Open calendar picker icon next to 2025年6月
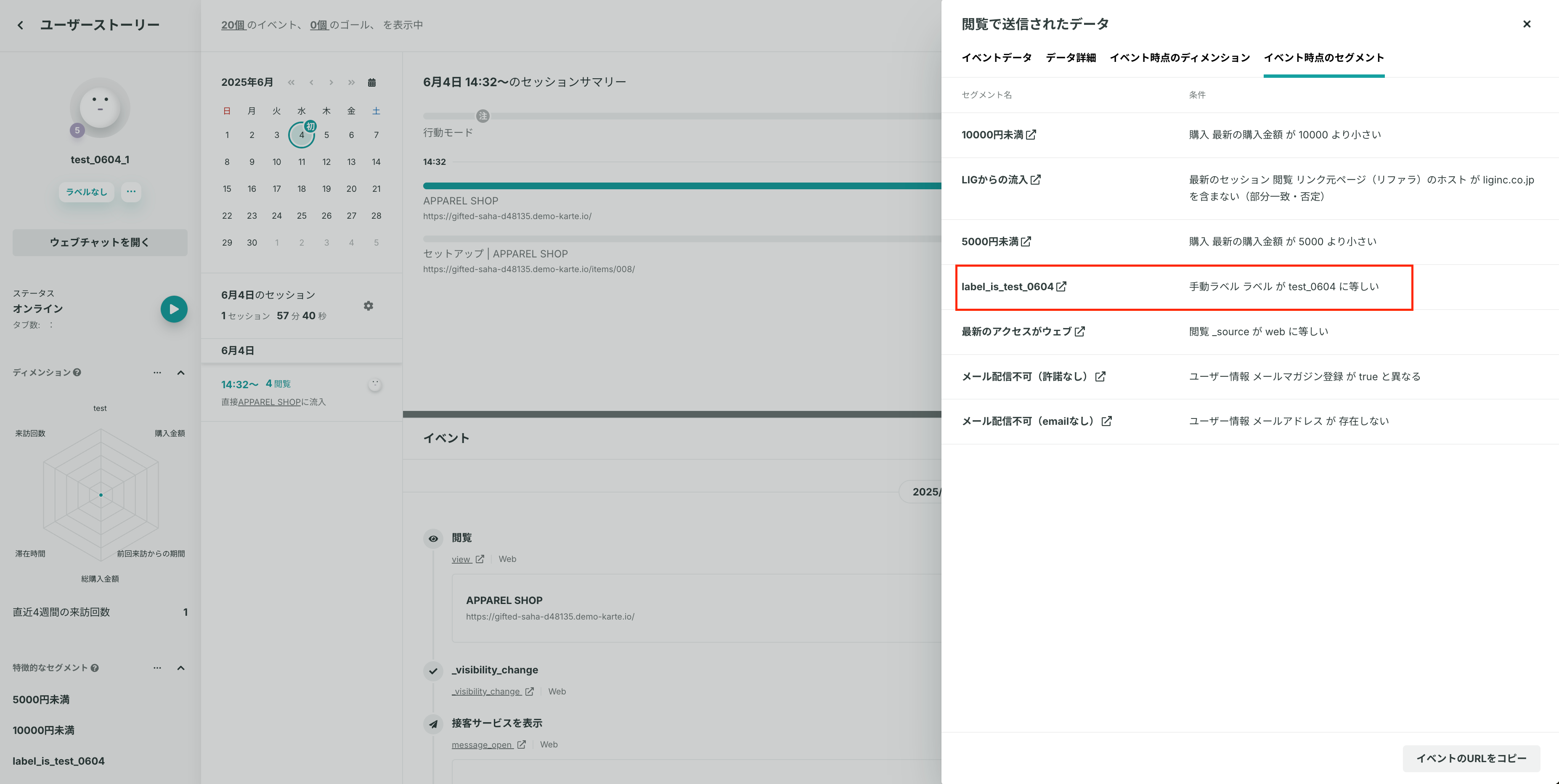Viewport: 1559px width, 784px height. 371,82
